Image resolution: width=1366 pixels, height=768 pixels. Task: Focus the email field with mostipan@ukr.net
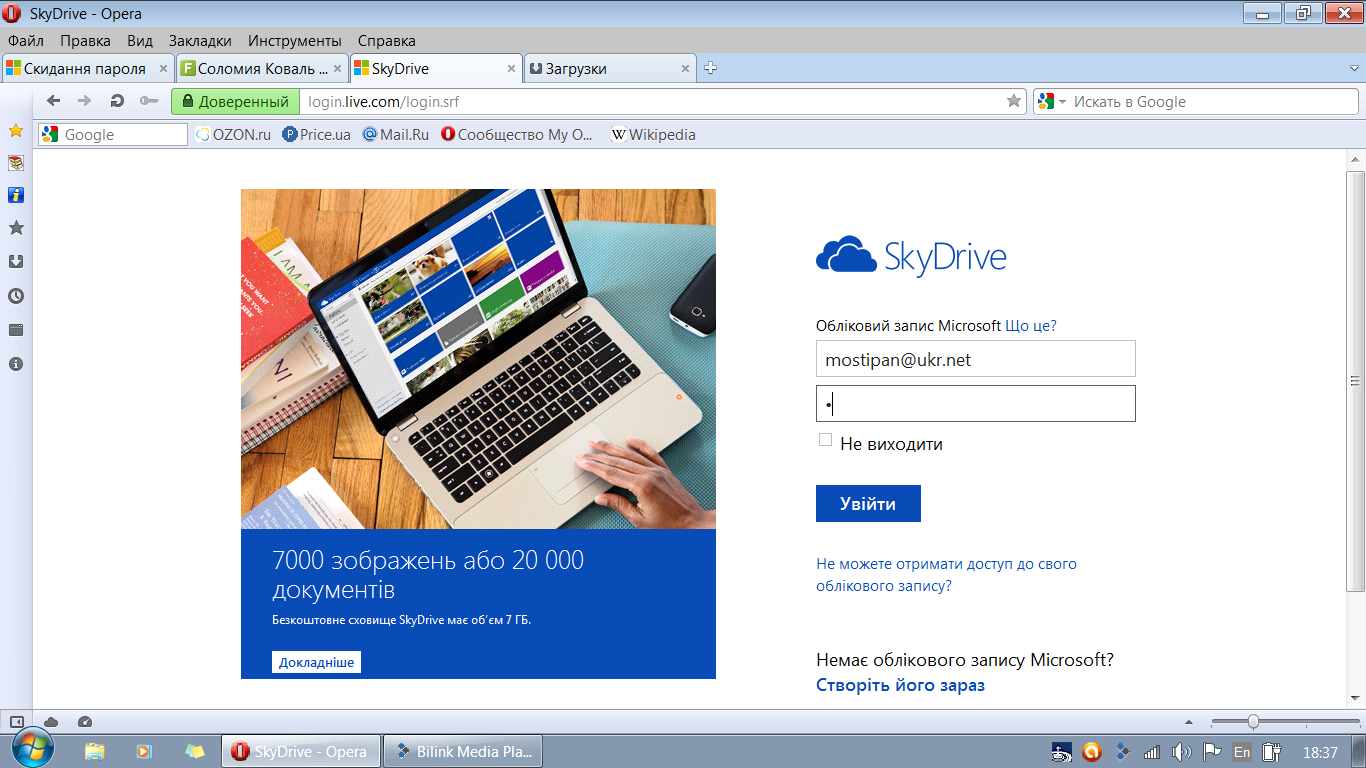(x=976, y=359)
